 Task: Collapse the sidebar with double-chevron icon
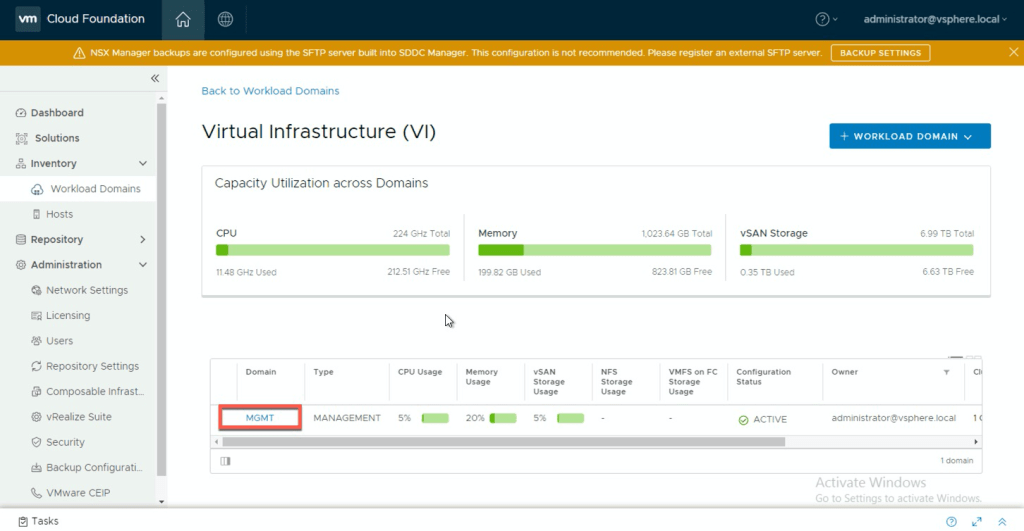pos(155,78)
